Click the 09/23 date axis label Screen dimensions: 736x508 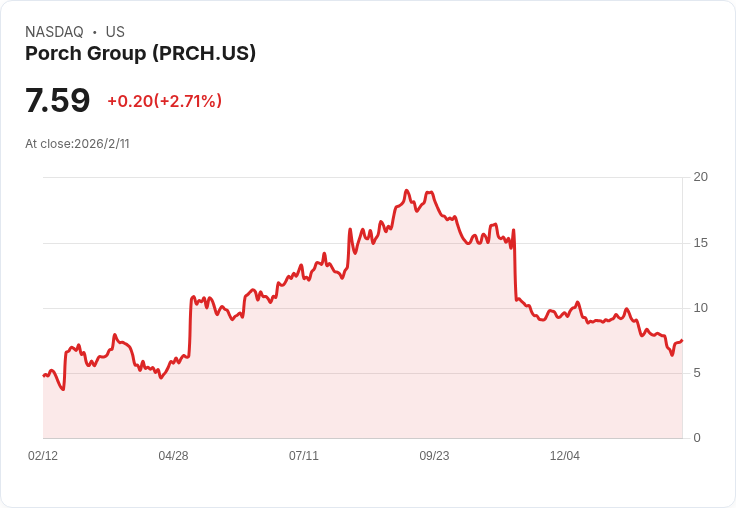tap(434, 455)
